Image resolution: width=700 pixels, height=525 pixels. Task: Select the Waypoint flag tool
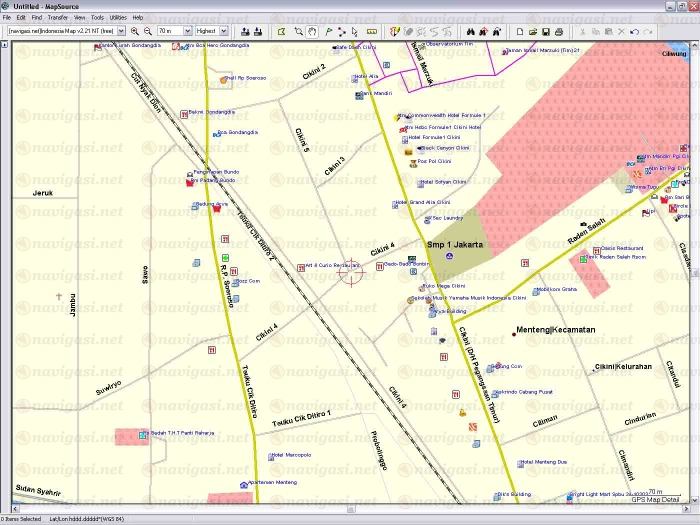(328, 31)
